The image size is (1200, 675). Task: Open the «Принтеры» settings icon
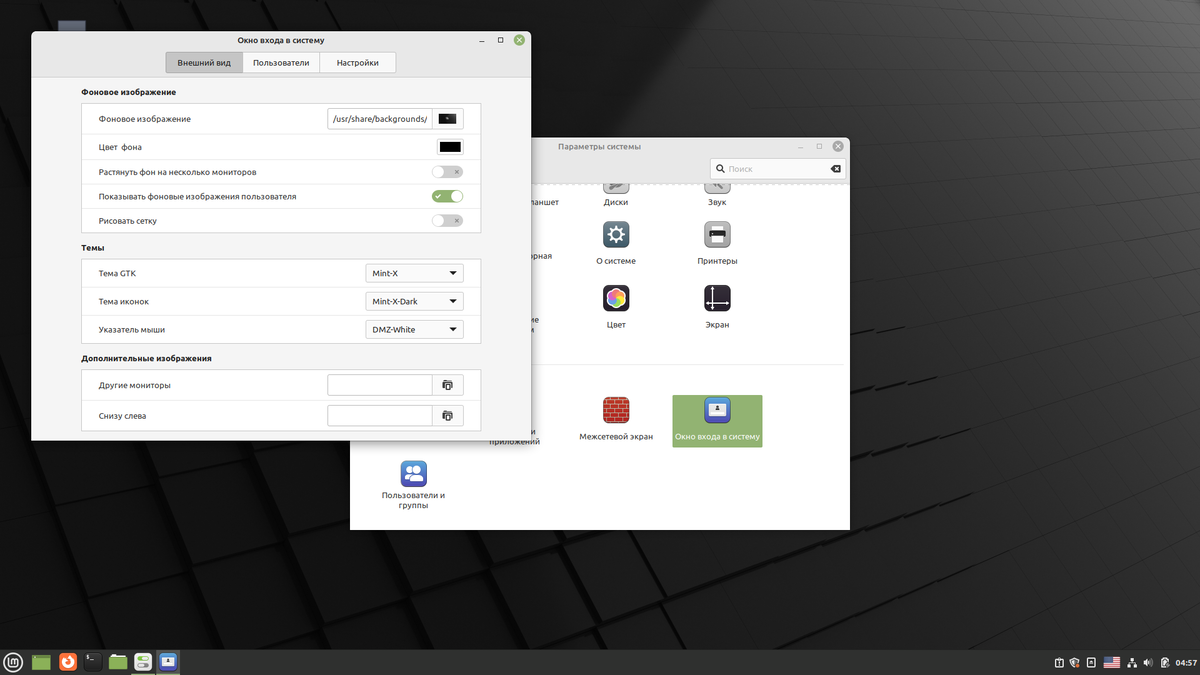pyautogui.click(x=717, y=236)
